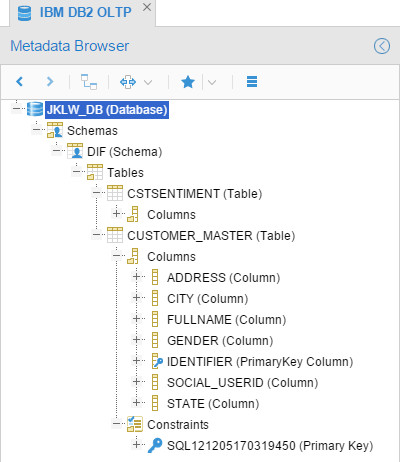Open dropdown arrow beside the expand arrows icon
Image resolution: width=400 pixels, height=462 pixels.
tap(148, 82)
